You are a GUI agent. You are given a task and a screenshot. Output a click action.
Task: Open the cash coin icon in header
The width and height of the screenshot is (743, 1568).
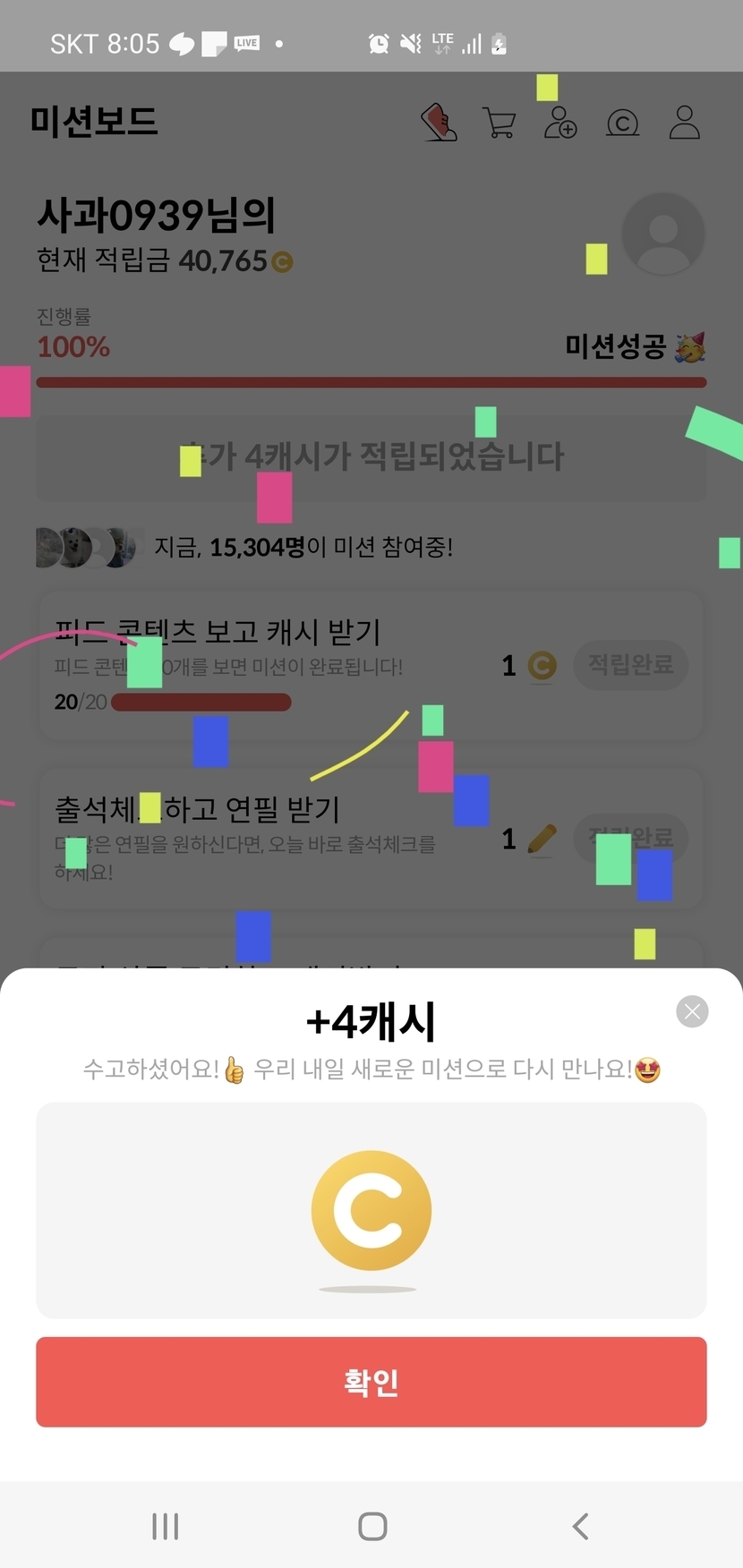tap(622, 123)
